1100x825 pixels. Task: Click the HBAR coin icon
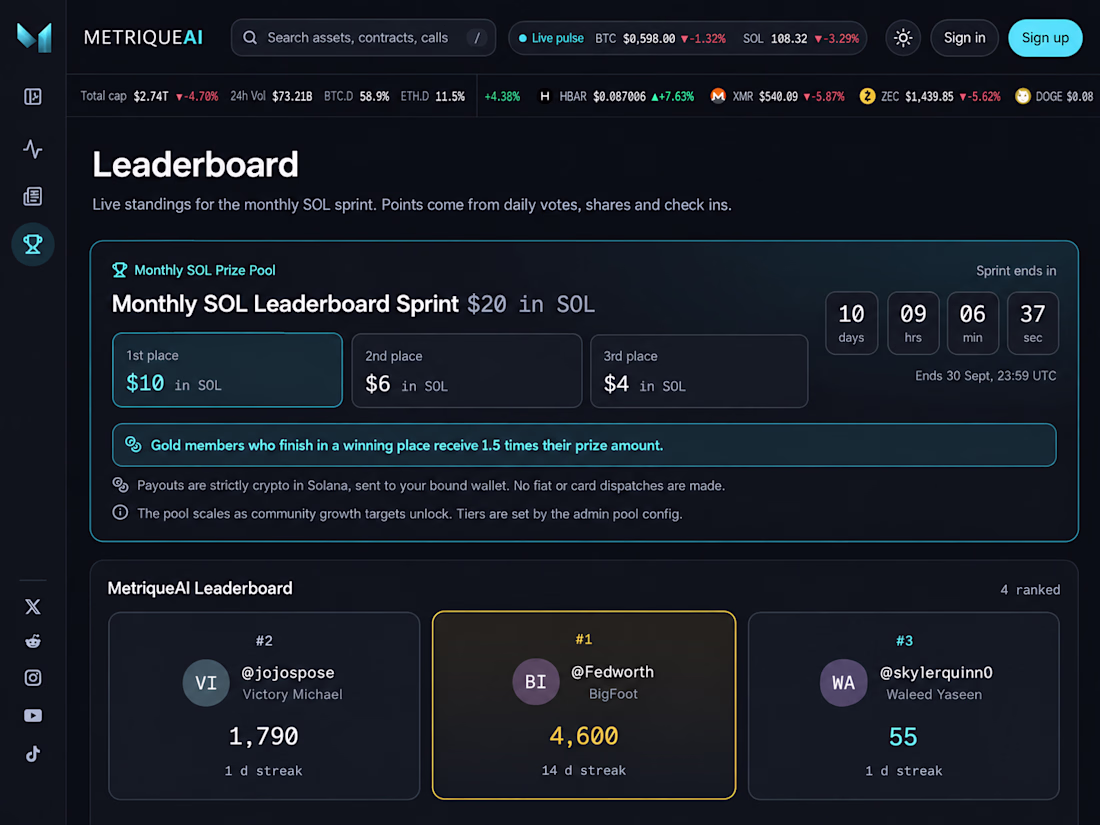pos(544,96)
